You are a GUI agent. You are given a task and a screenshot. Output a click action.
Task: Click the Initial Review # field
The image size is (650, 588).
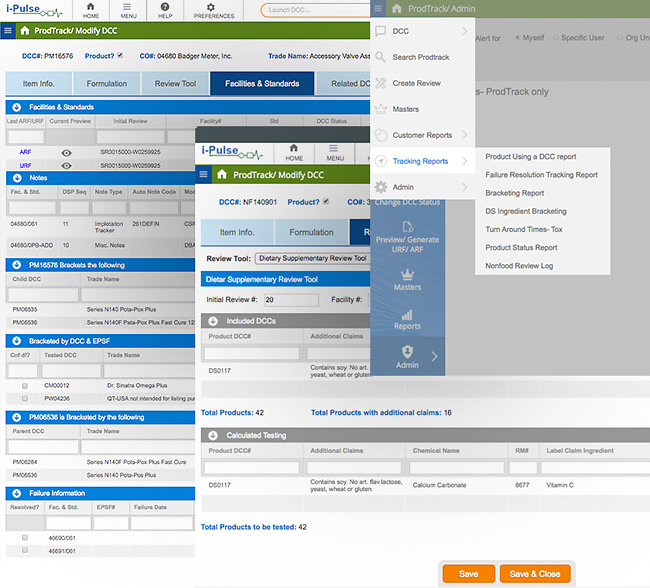[291, 300]
